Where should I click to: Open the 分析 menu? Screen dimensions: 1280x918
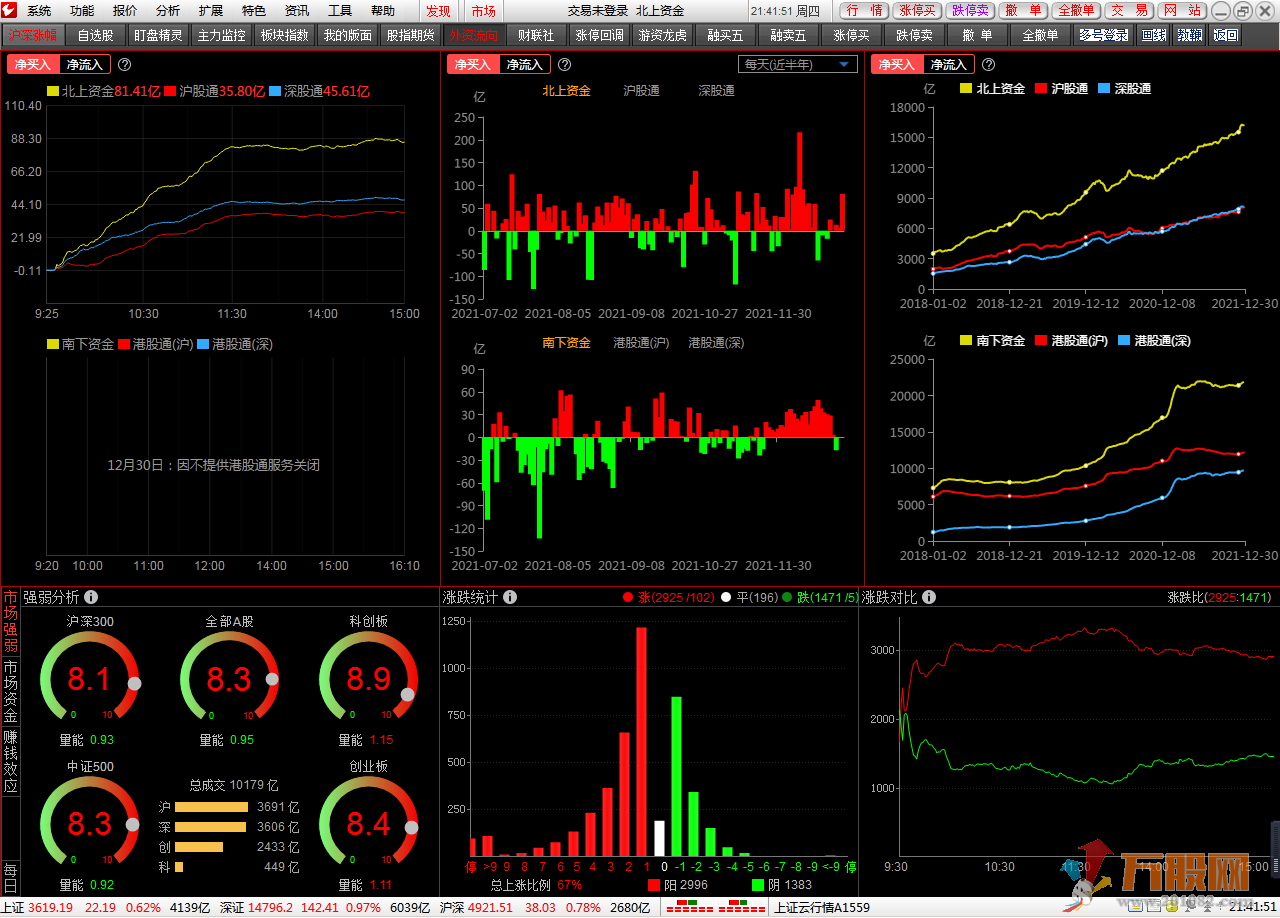168,11
